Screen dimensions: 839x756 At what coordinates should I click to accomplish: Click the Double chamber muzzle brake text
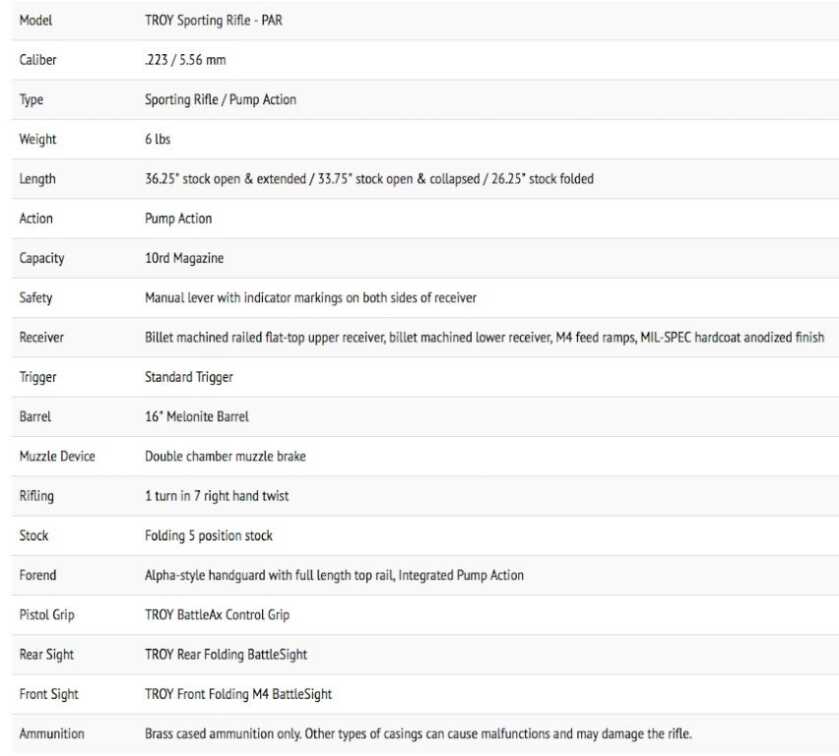pyautogui.click(x=225, y=456)
